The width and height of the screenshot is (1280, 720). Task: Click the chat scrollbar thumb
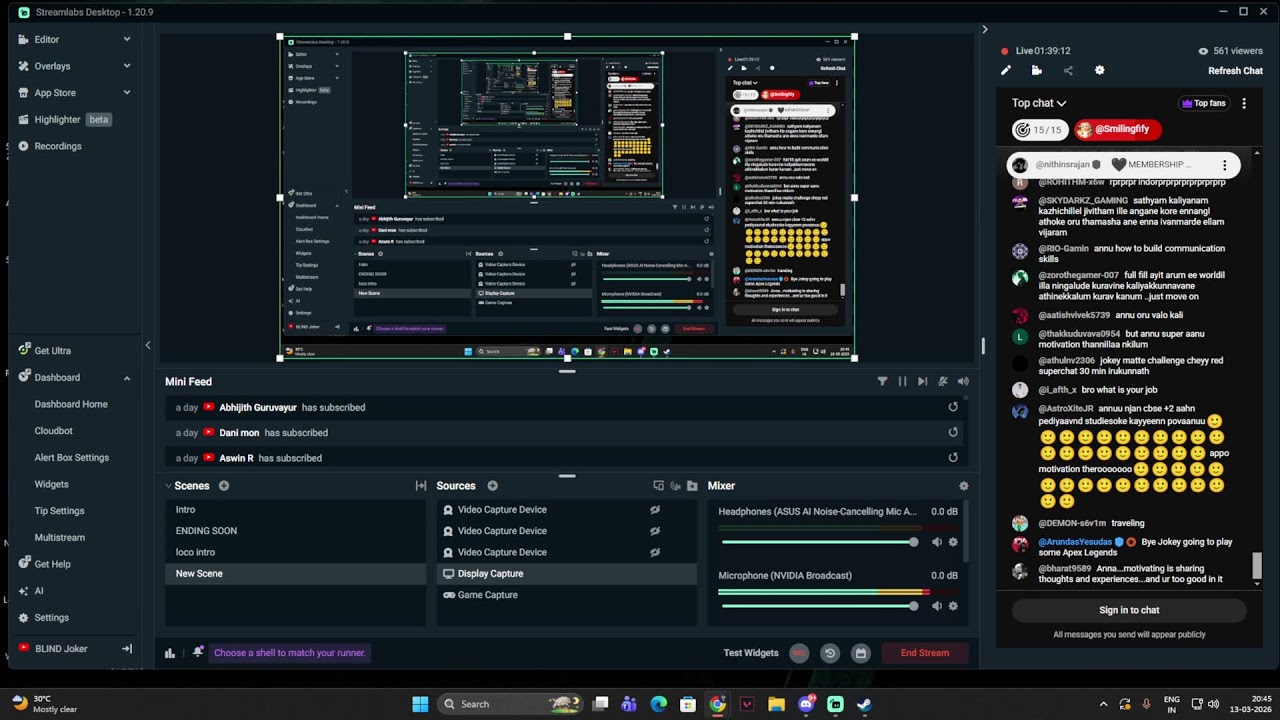coord(1257,566)
